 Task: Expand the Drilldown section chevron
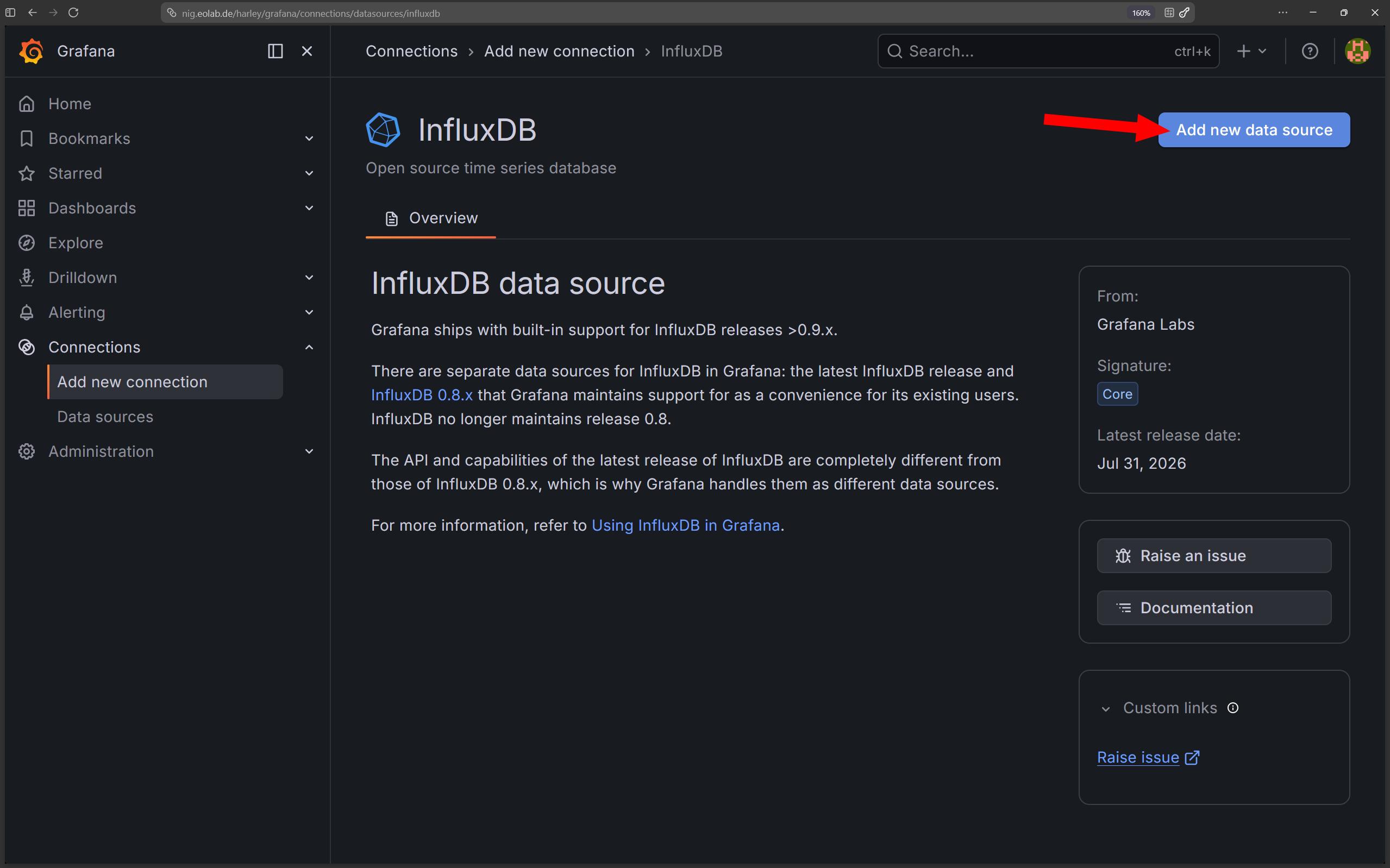click(309, 278)
